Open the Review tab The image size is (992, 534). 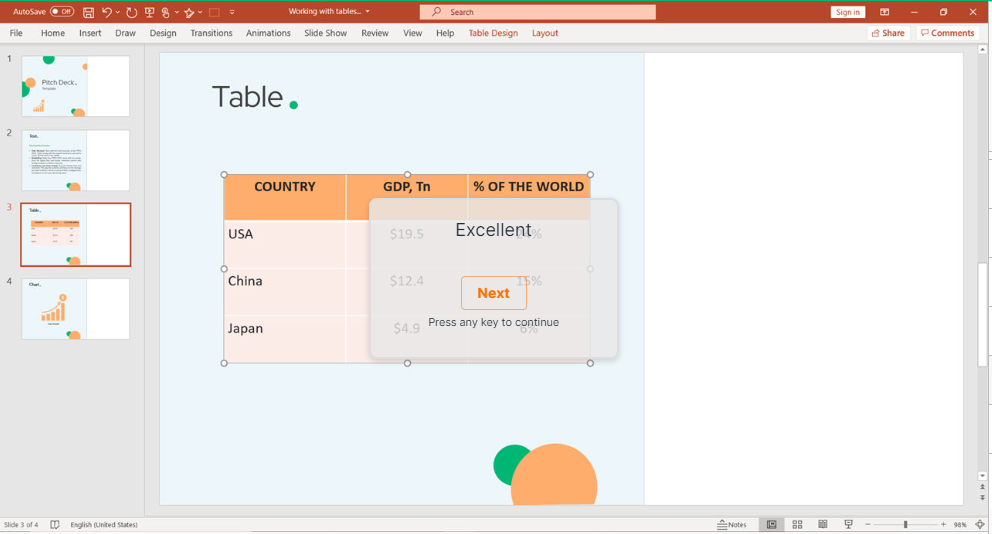click(375, 33)
